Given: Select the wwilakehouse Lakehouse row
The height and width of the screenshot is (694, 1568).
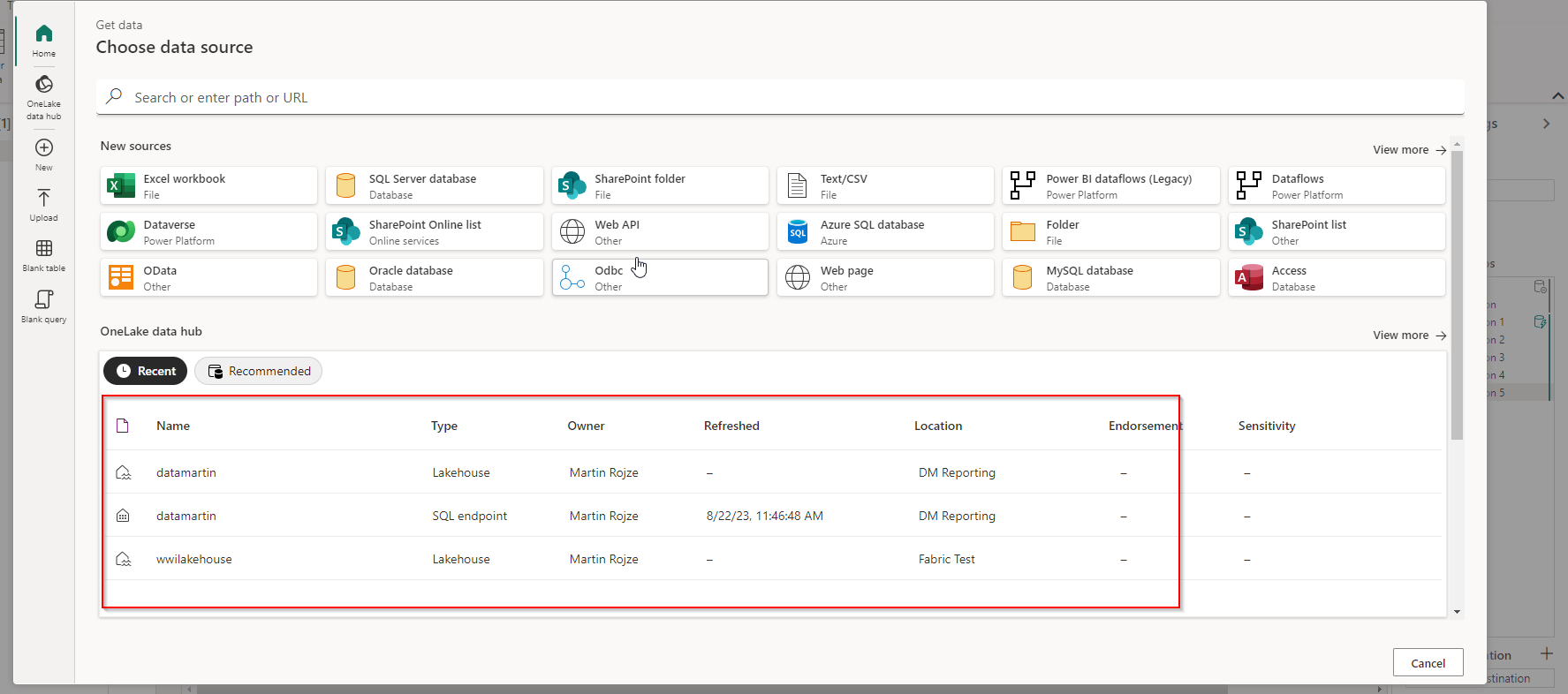Looking at the screenshot, I should tap(771, 559).
